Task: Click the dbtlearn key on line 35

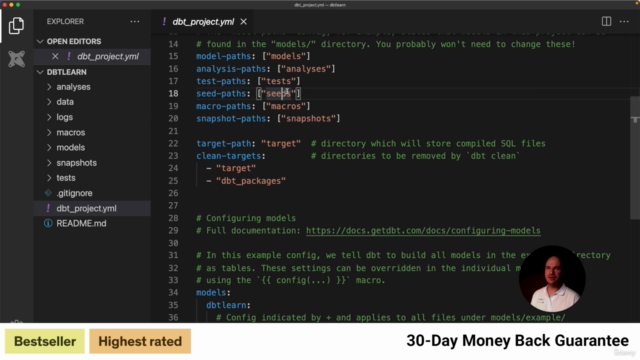Action: click(226, 305)
